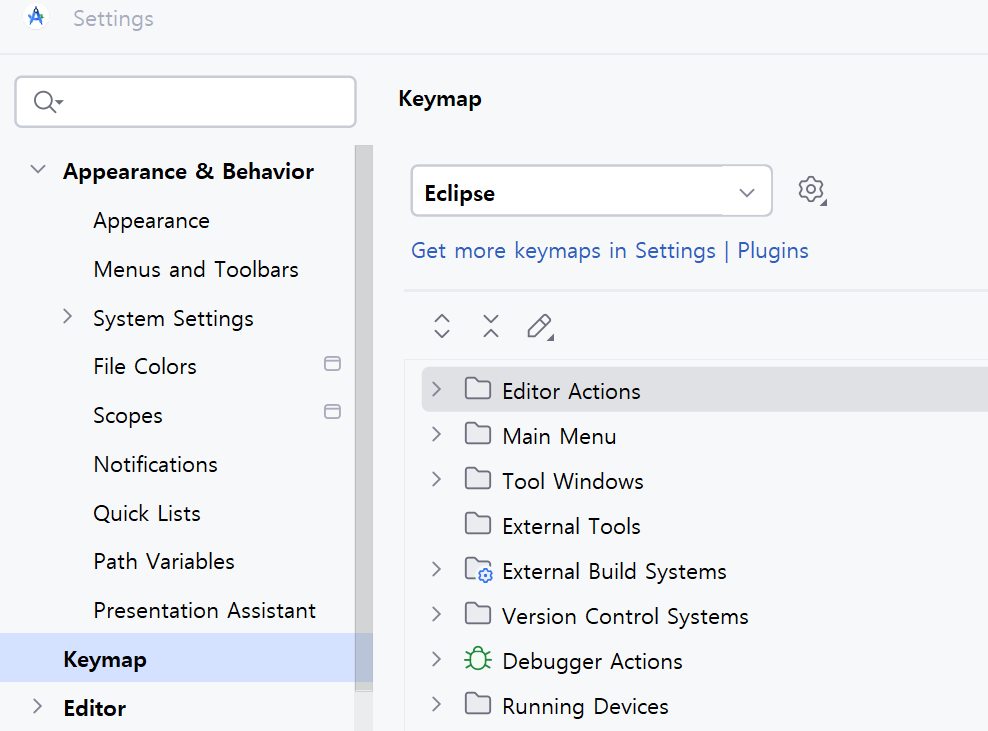Click the green Debugger Actions bug icon

478,659
